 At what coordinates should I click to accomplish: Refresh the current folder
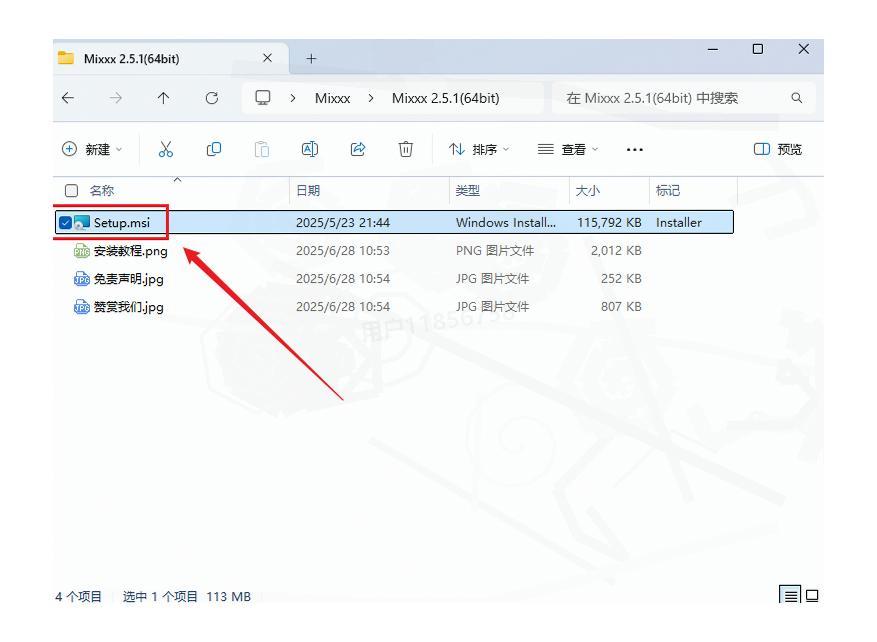(x=211, y=98)
